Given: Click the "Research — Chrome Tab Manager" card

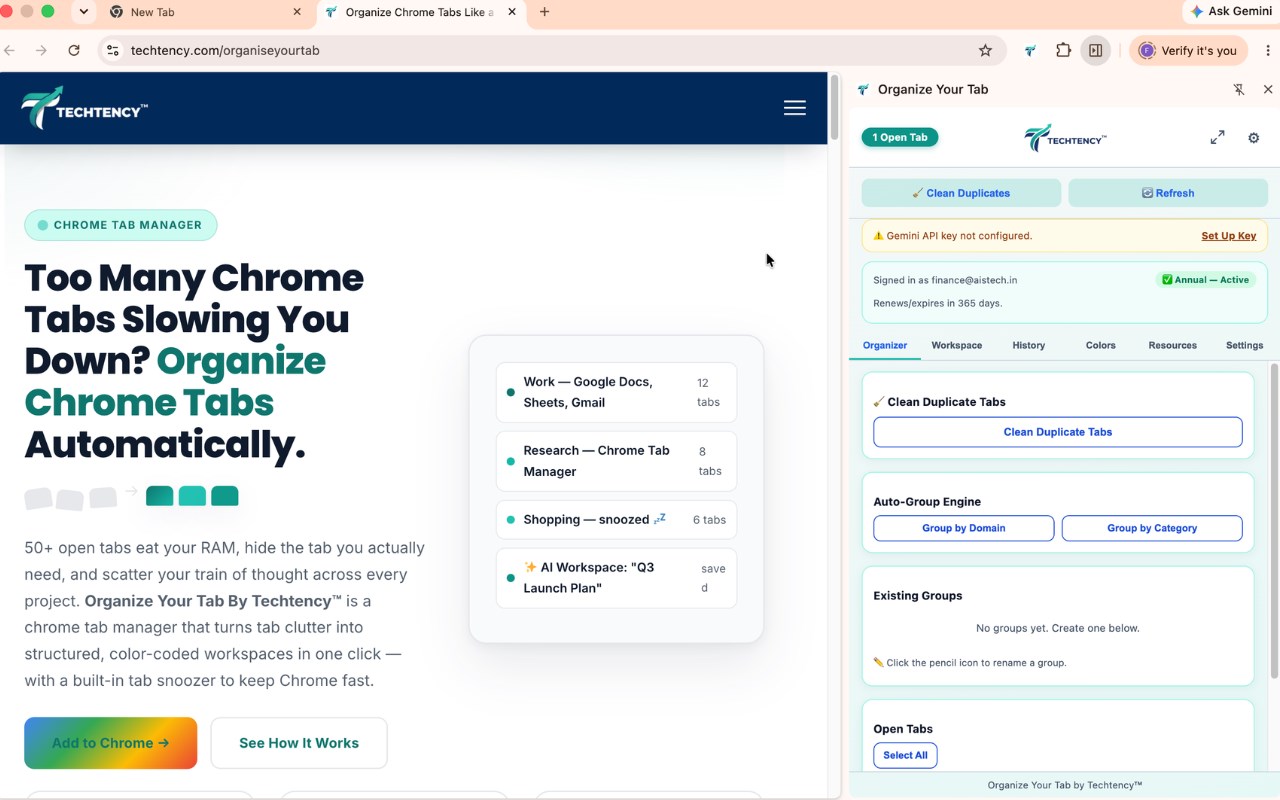Looking at the screenshot, I should click(x=616, y=461).
